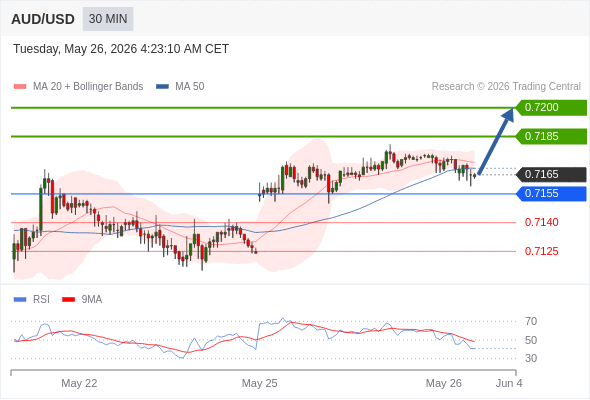Click the 30 MIN timeframe badge

click(x=108, y=19)
